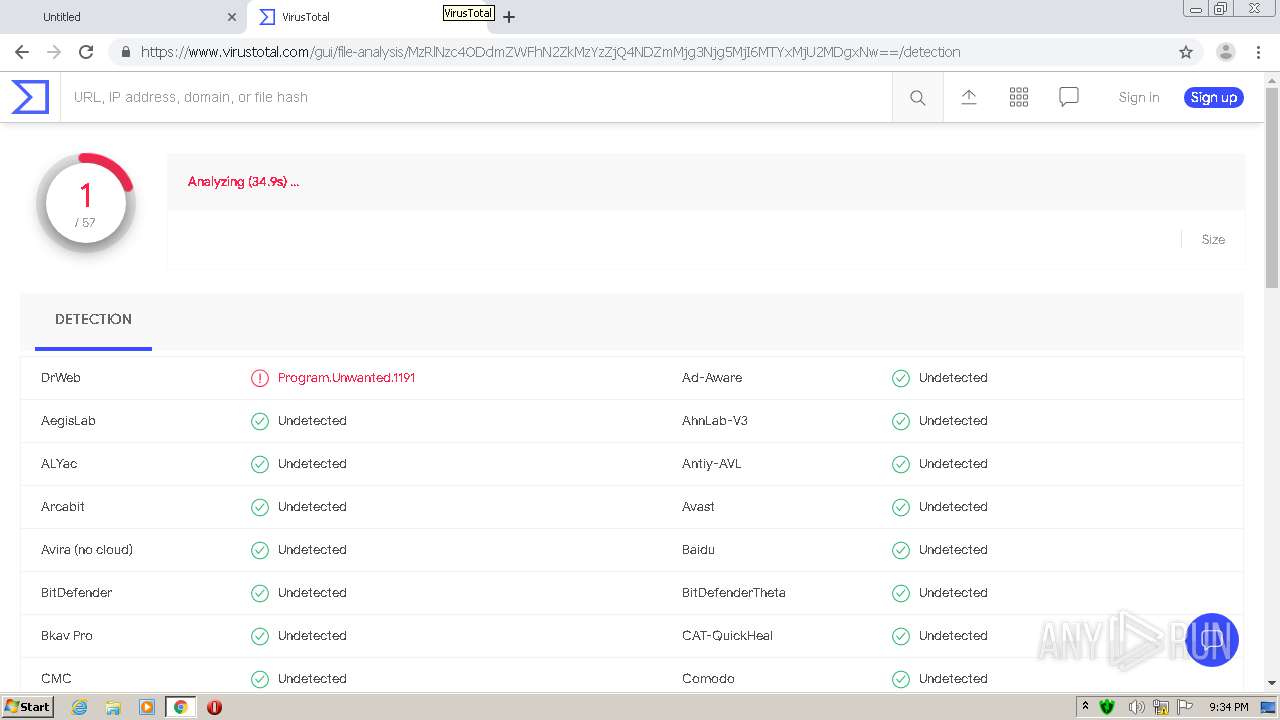
Task: Show hidden tray icons arrow
Action: point(1085,707)
